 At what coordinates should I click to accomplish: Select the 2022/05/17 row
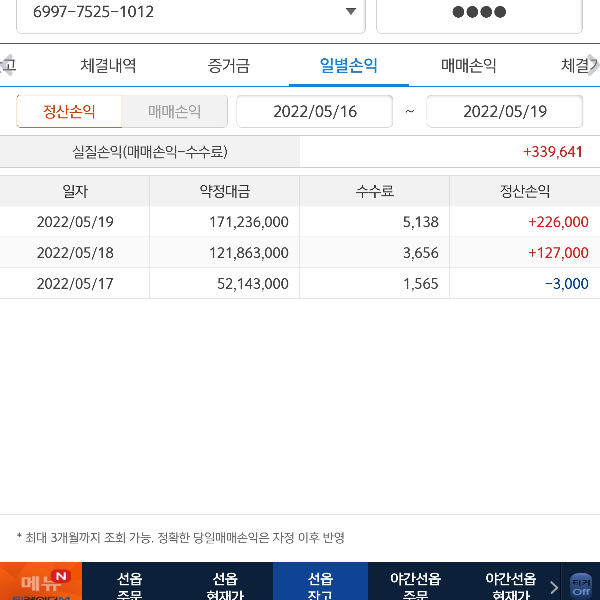(300, 283)
